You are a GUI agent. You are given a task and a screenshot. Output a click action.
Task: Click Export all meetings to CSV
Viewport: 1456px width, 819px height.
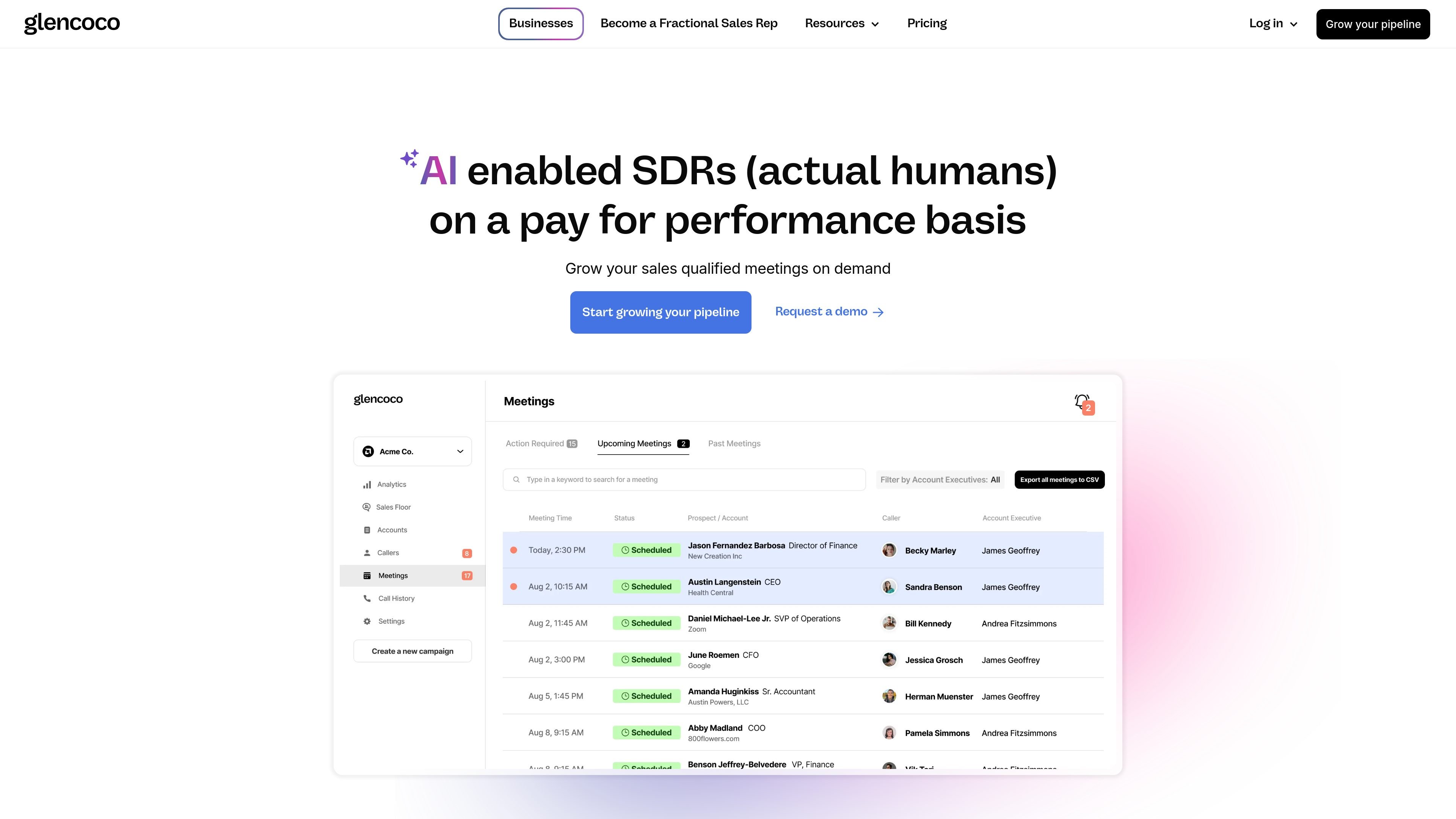click(1059, 480)
